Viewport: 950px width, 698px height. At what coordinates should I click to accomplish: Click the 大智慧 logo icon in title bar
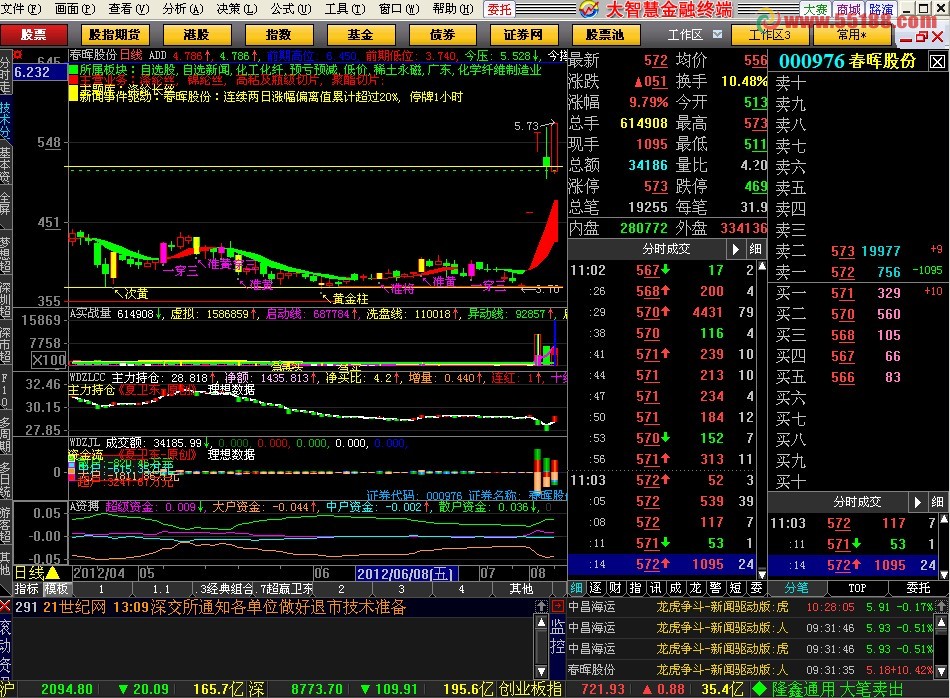588,9
